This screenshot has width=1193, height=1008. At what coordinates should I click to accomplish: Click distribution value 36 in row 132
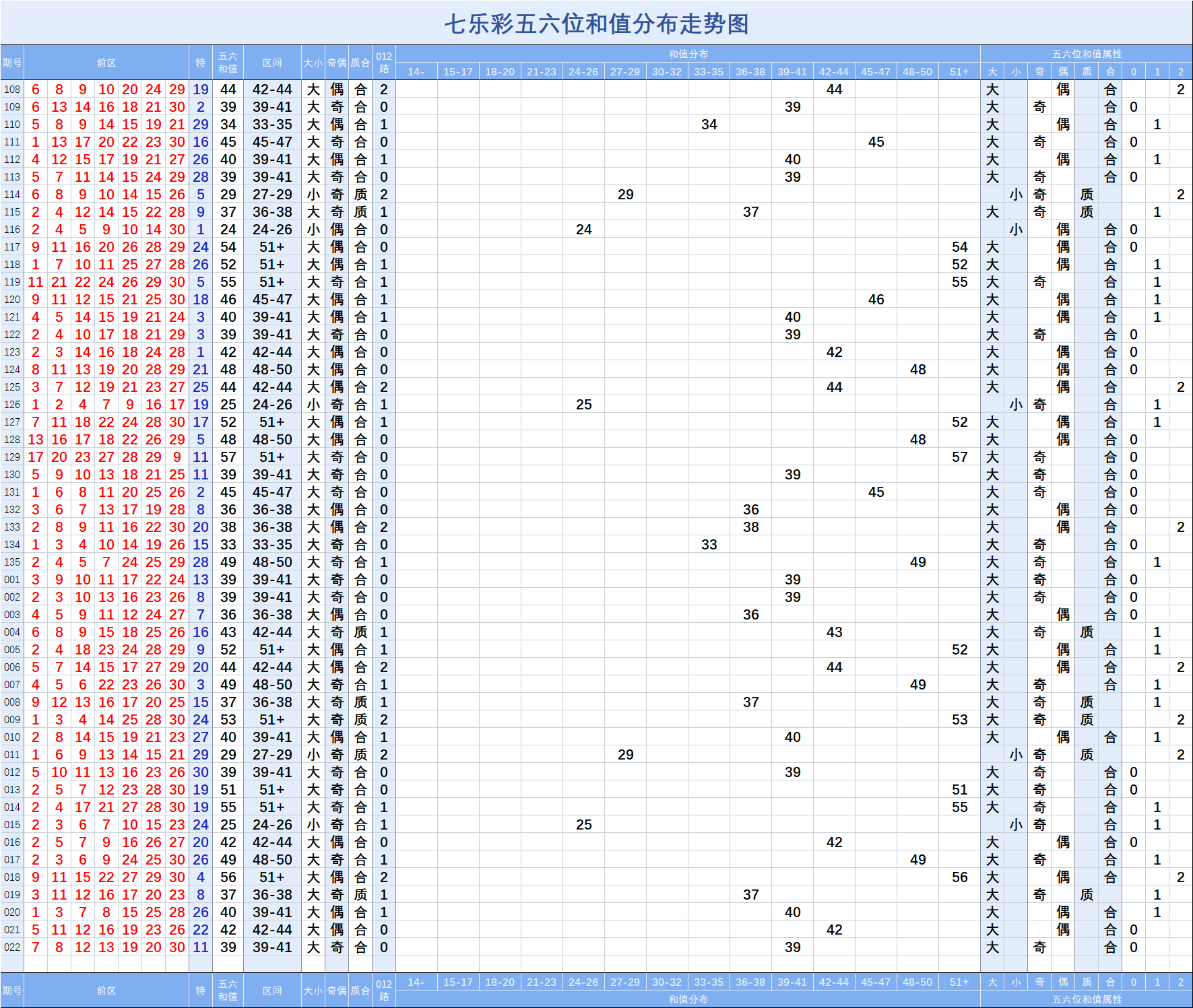751,510
